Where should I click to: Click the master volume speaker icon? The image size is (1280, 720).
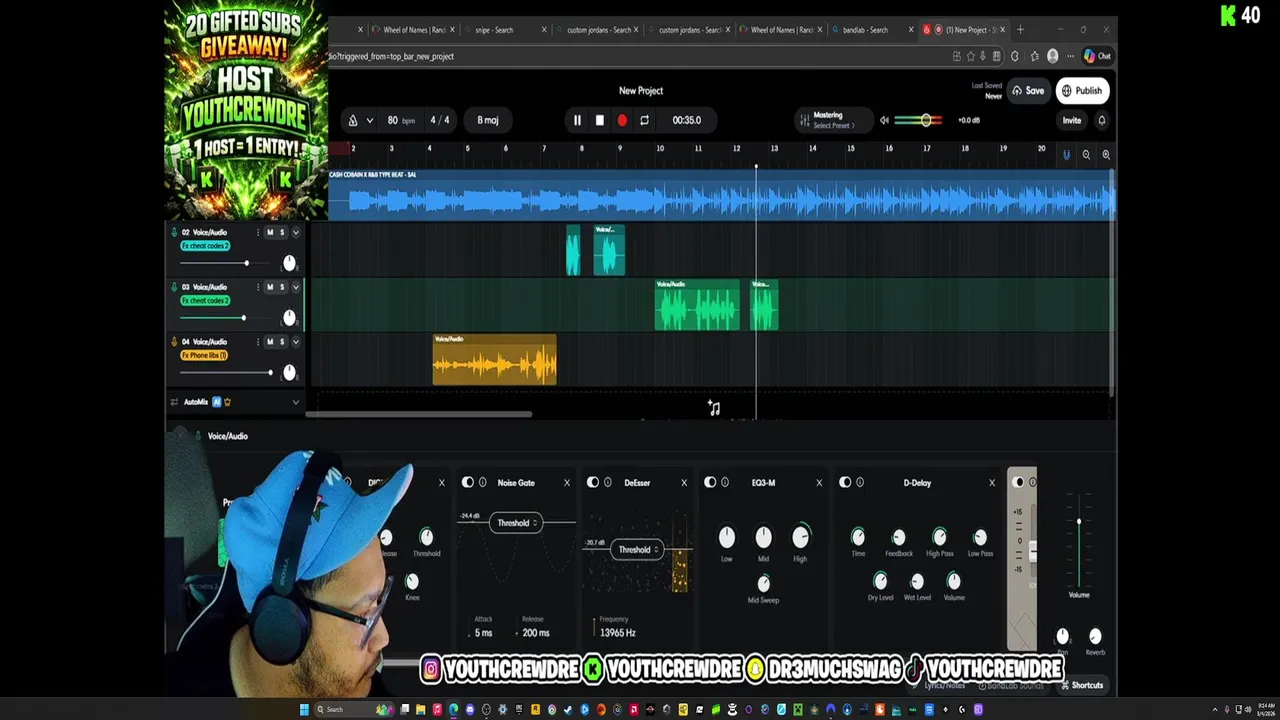click(884, 120)
